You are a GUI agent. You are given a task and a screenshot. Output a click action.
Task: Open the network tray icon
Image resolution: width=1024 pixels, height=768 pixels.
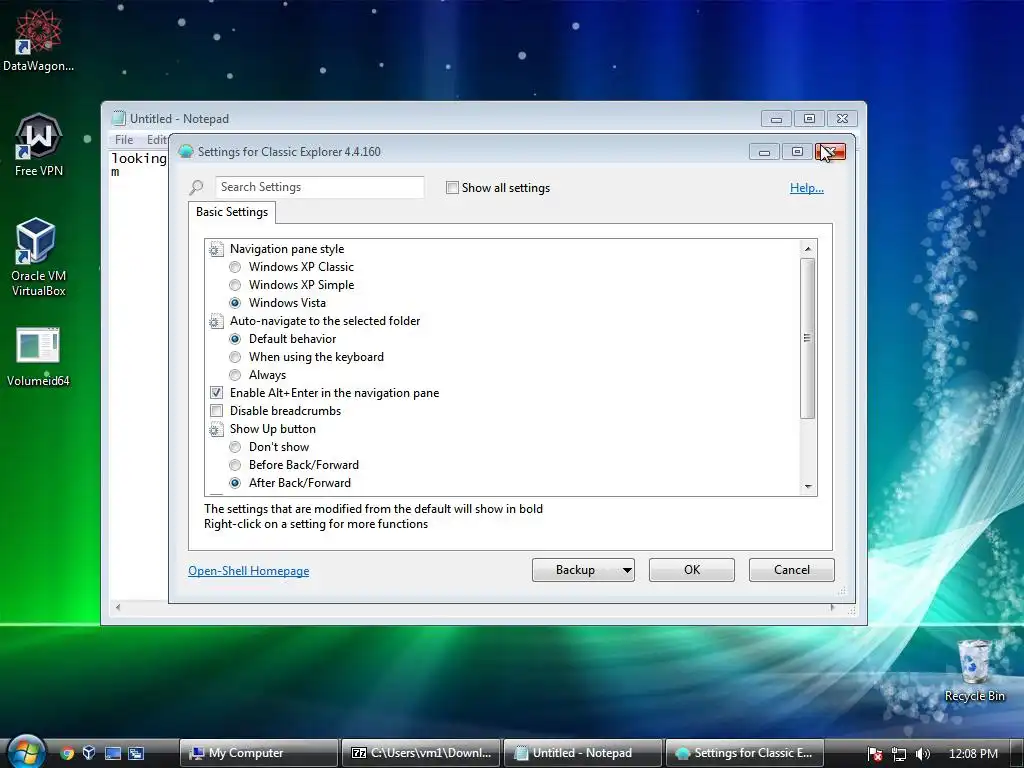[899, 754]
